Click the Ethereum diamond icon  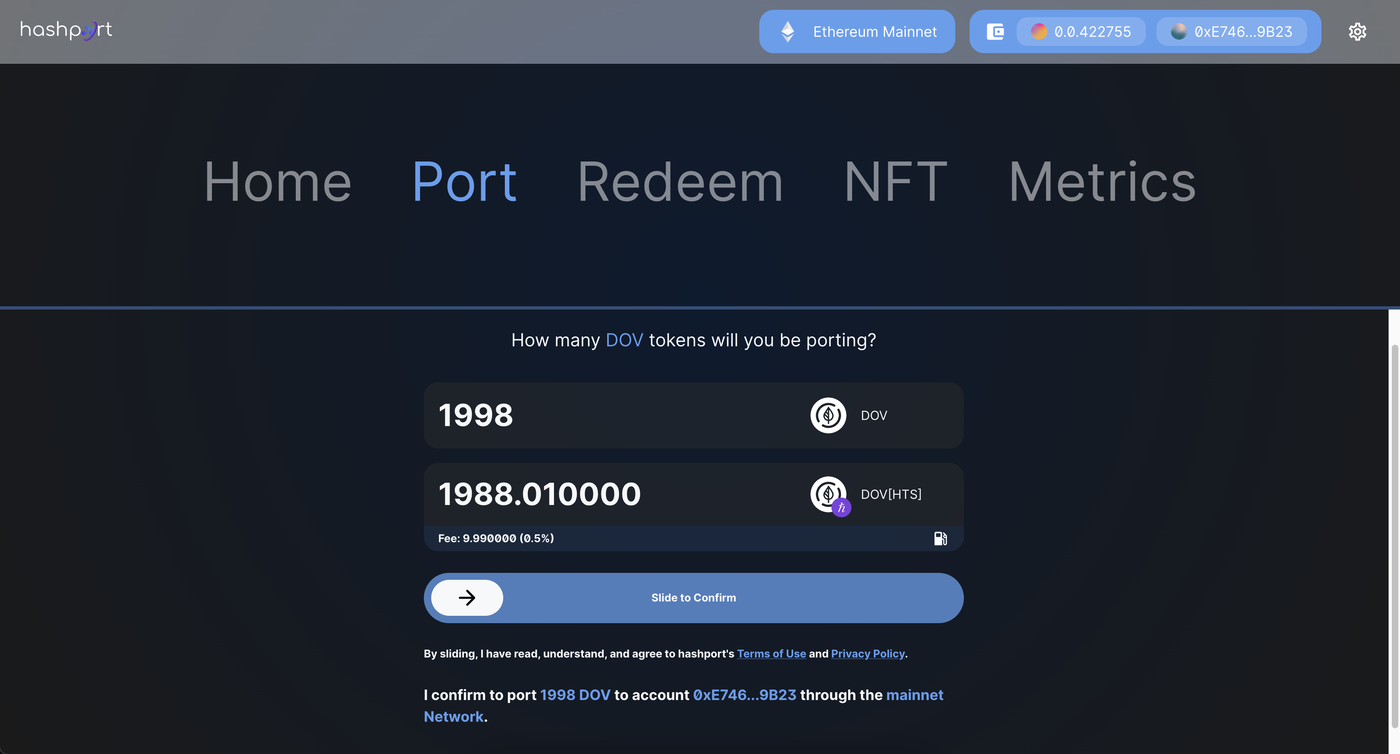click(x=788, y=32)
